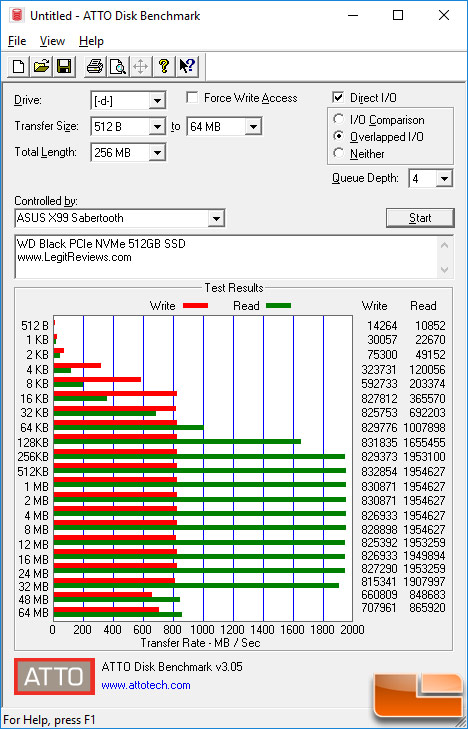Click the read value 1655455

(x=425, y=442)
